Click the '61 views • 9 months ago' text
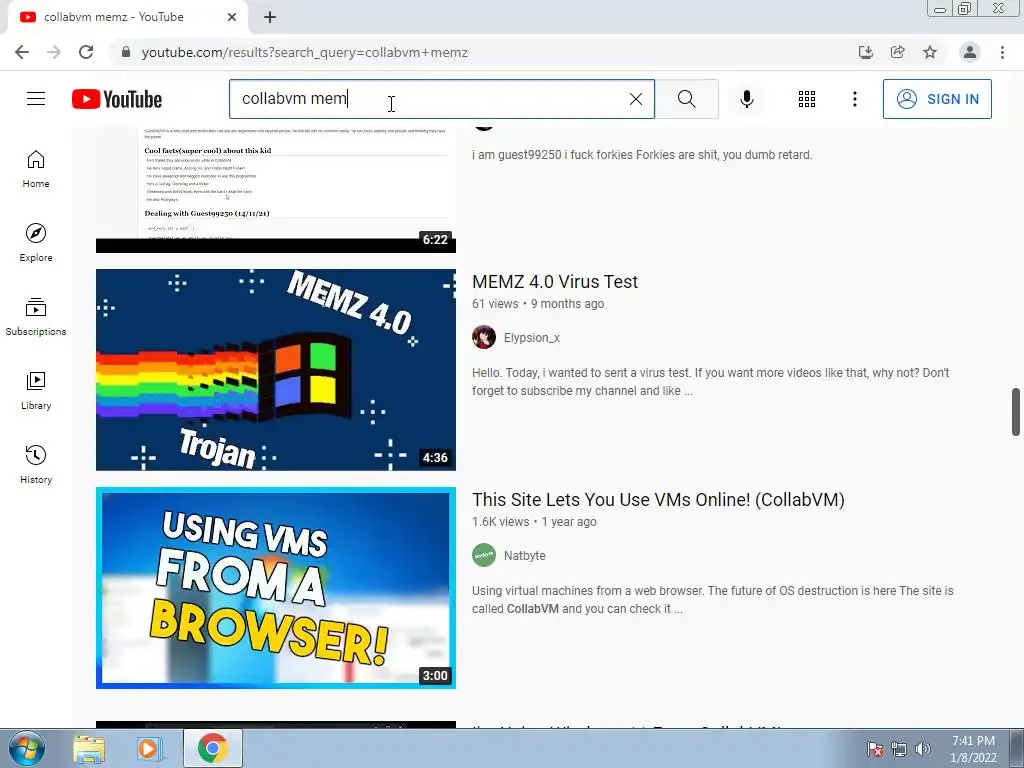Viewport: 1024px width, 768px height. coord(538,304)
